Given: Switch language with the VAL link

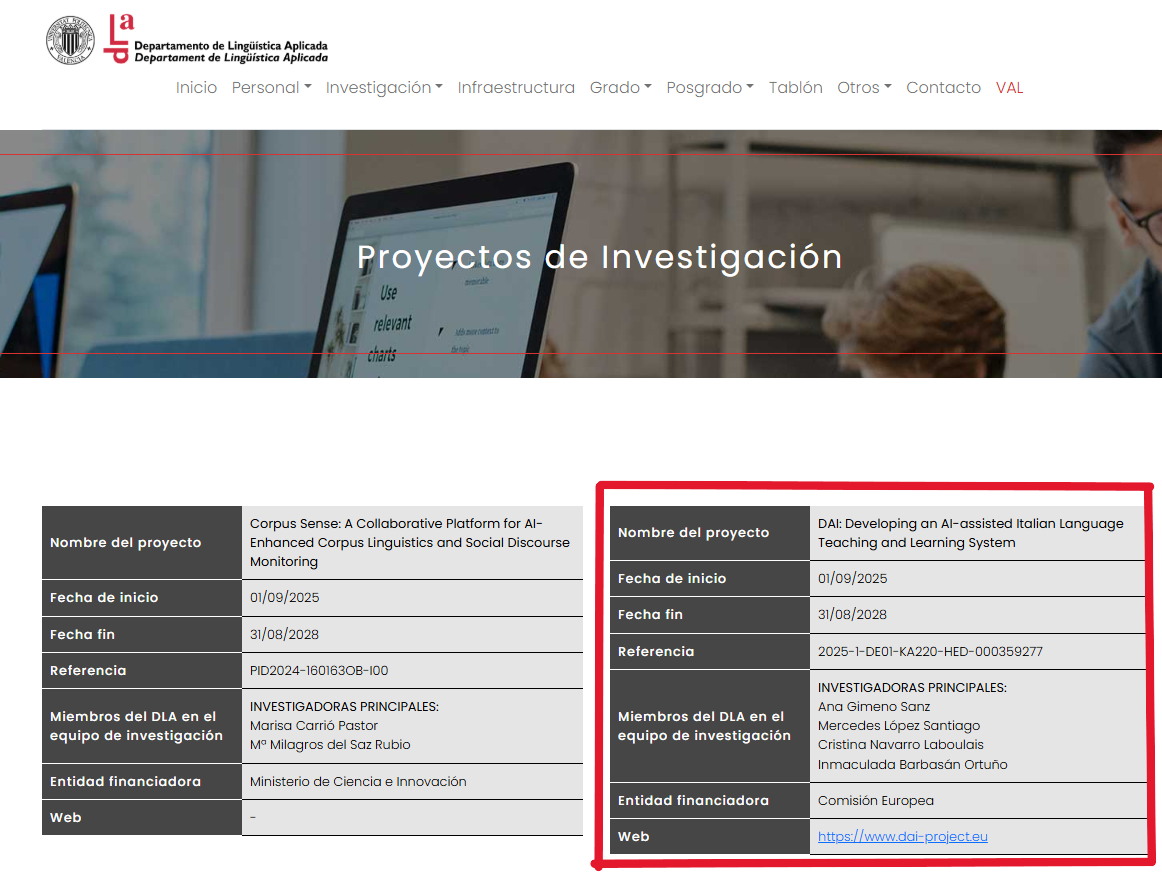Looking at the screenshot, I should tap(1009, 88).
